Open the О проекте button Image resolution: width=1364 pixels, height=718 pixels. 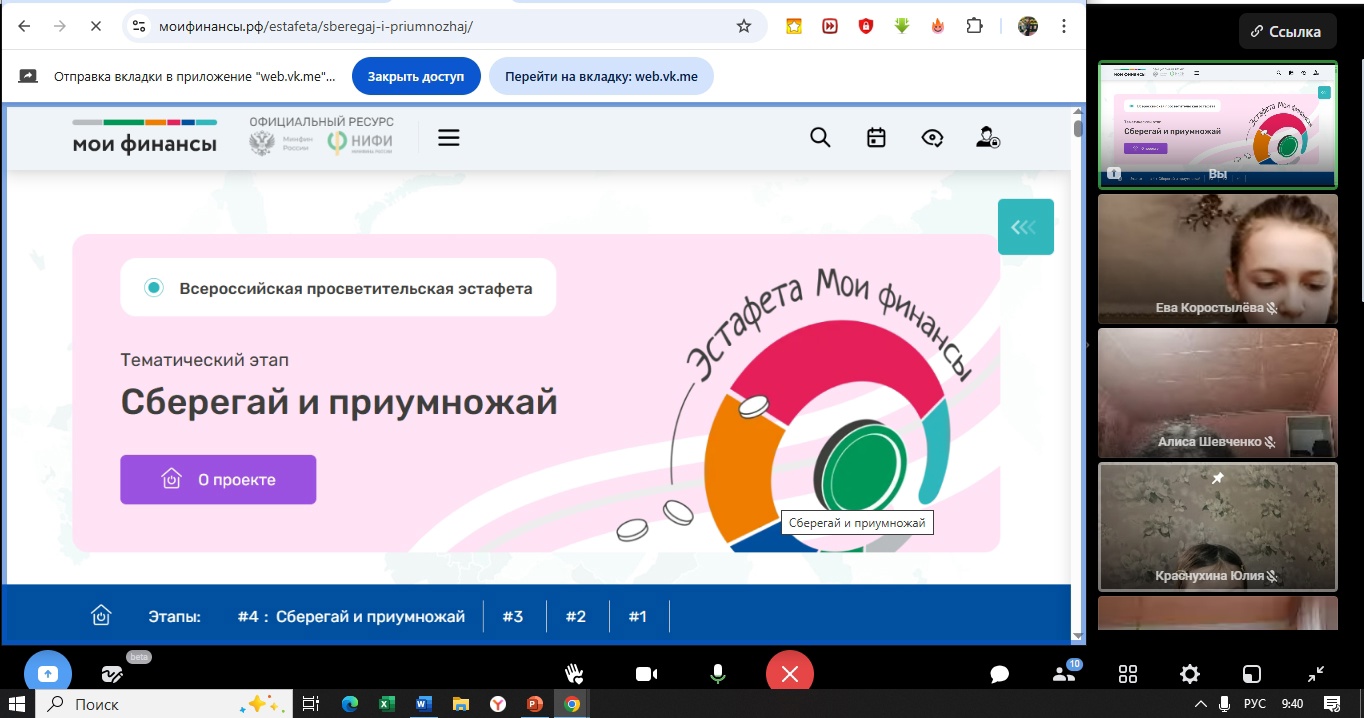218,480
